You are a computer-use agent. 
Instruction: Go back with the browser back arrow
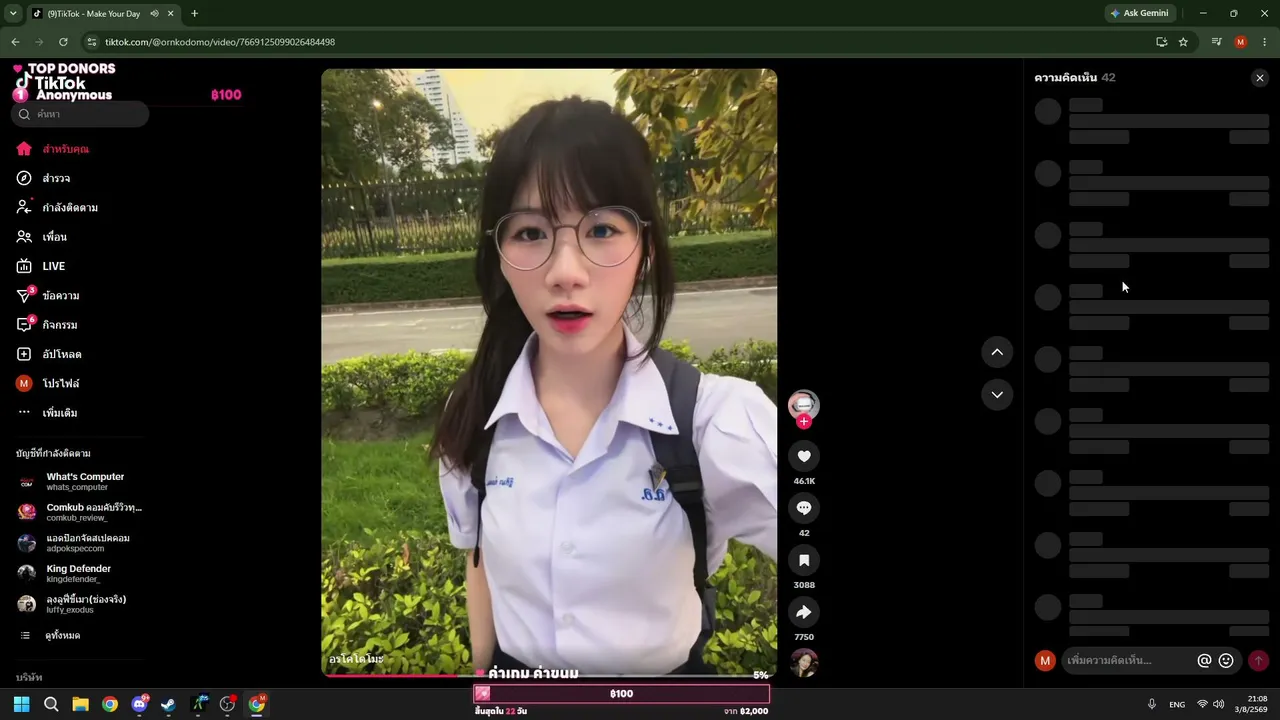coord(15,42)
